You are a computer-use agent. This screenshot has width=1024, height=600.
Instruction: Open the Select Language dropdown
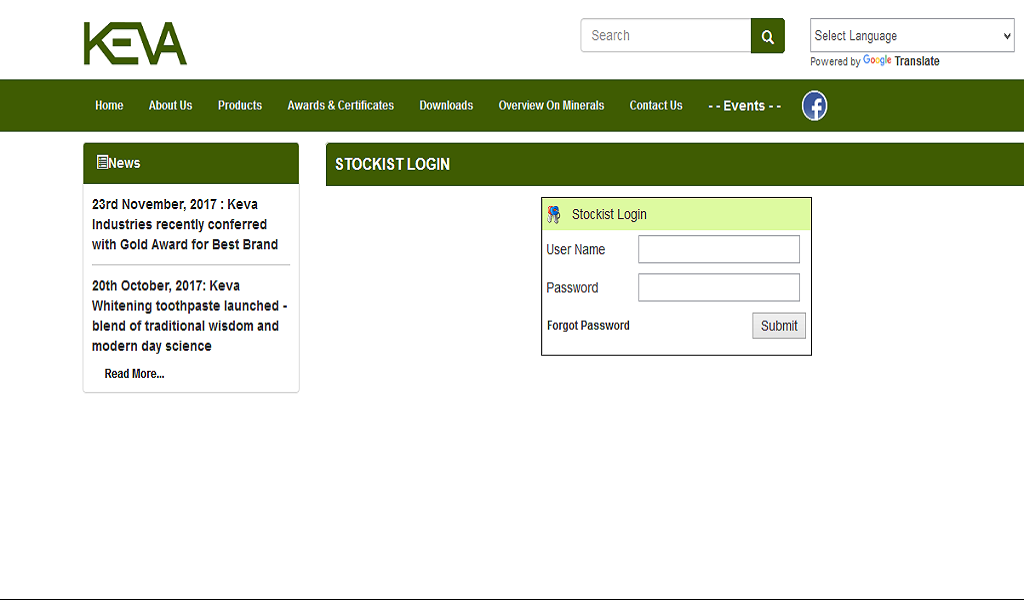[x=912, y=35]
